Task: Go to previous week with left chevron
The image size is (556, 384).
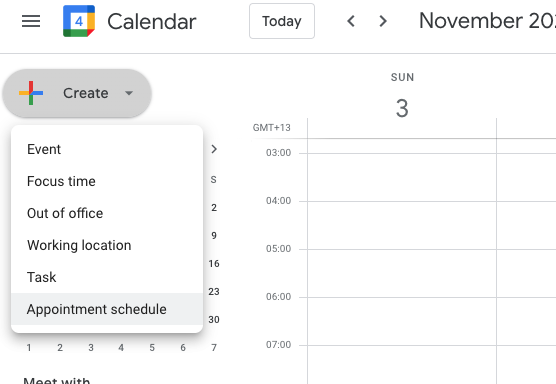Action: click(x=351, y=21)
